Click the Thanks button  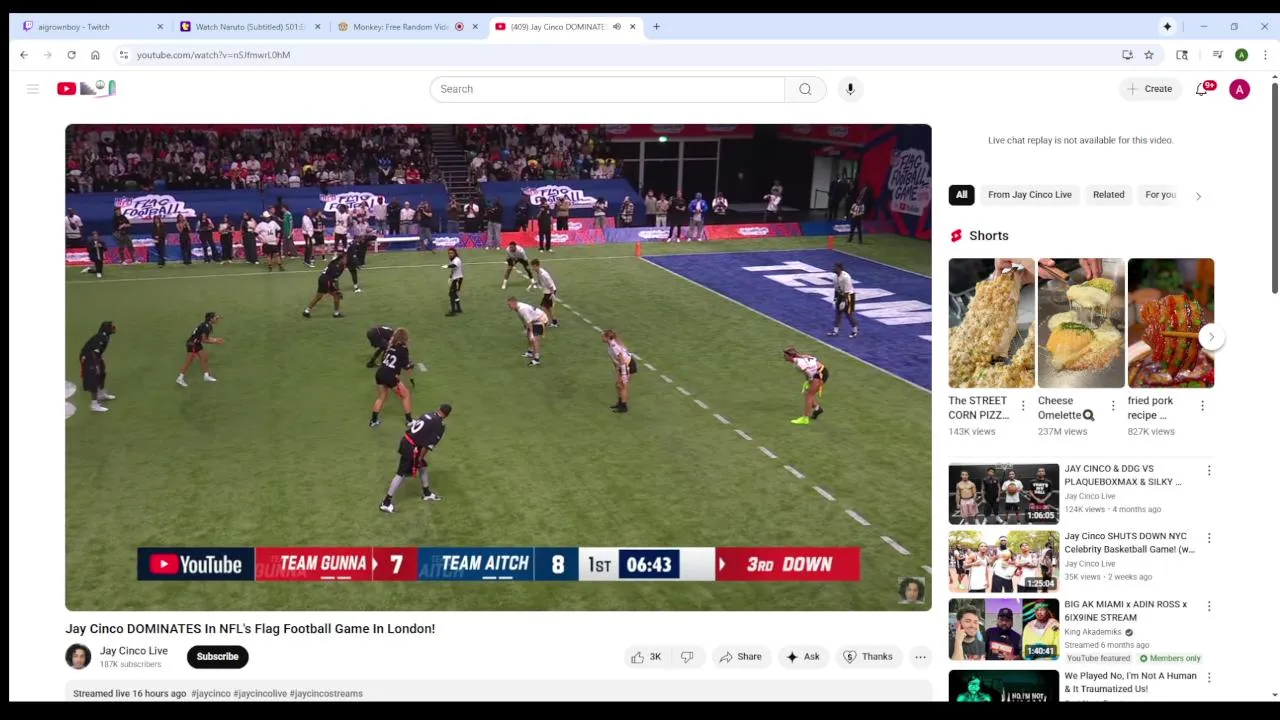pos(867,657)
